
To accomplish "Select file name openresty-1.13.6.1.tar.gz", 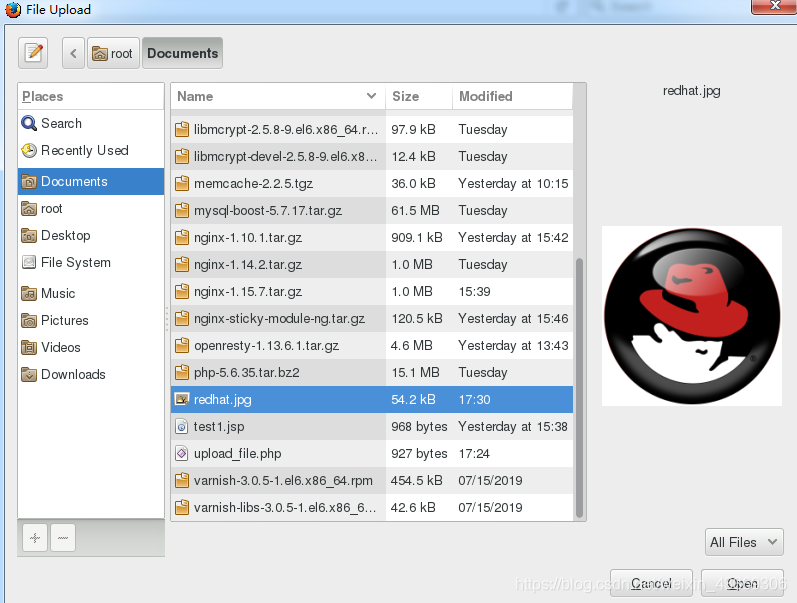I will coord(266,346).
